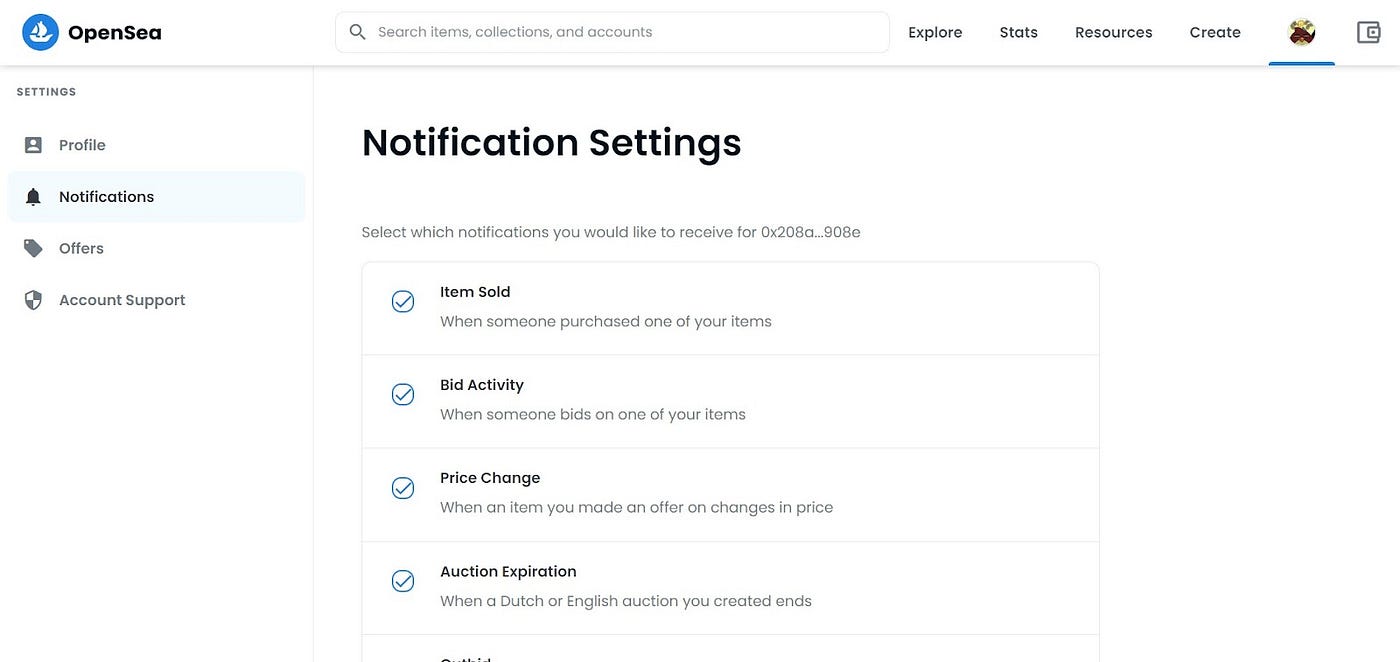
Task: Click the Notifications bell icon
Action: (33, 197)
